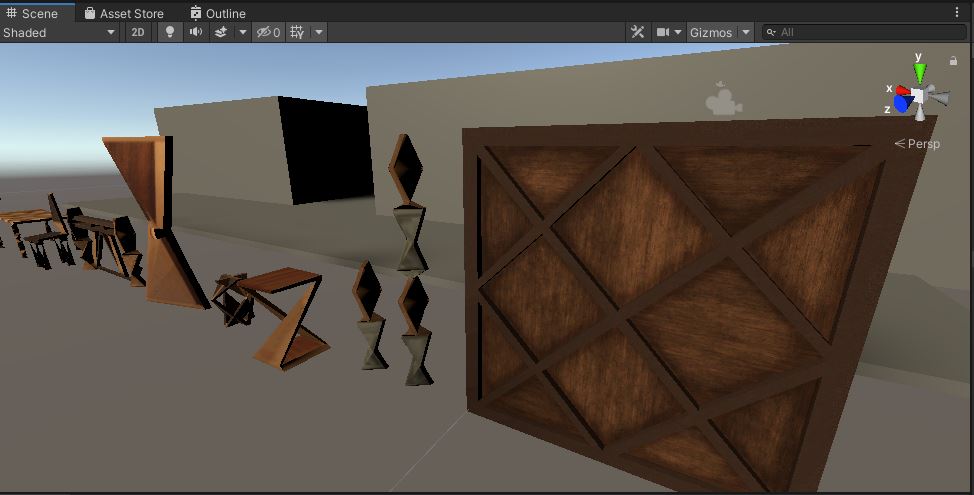The height and width of the screenshot is (495, 974).
Task: Open the component editor tools icon
Action: click(637, 32)
